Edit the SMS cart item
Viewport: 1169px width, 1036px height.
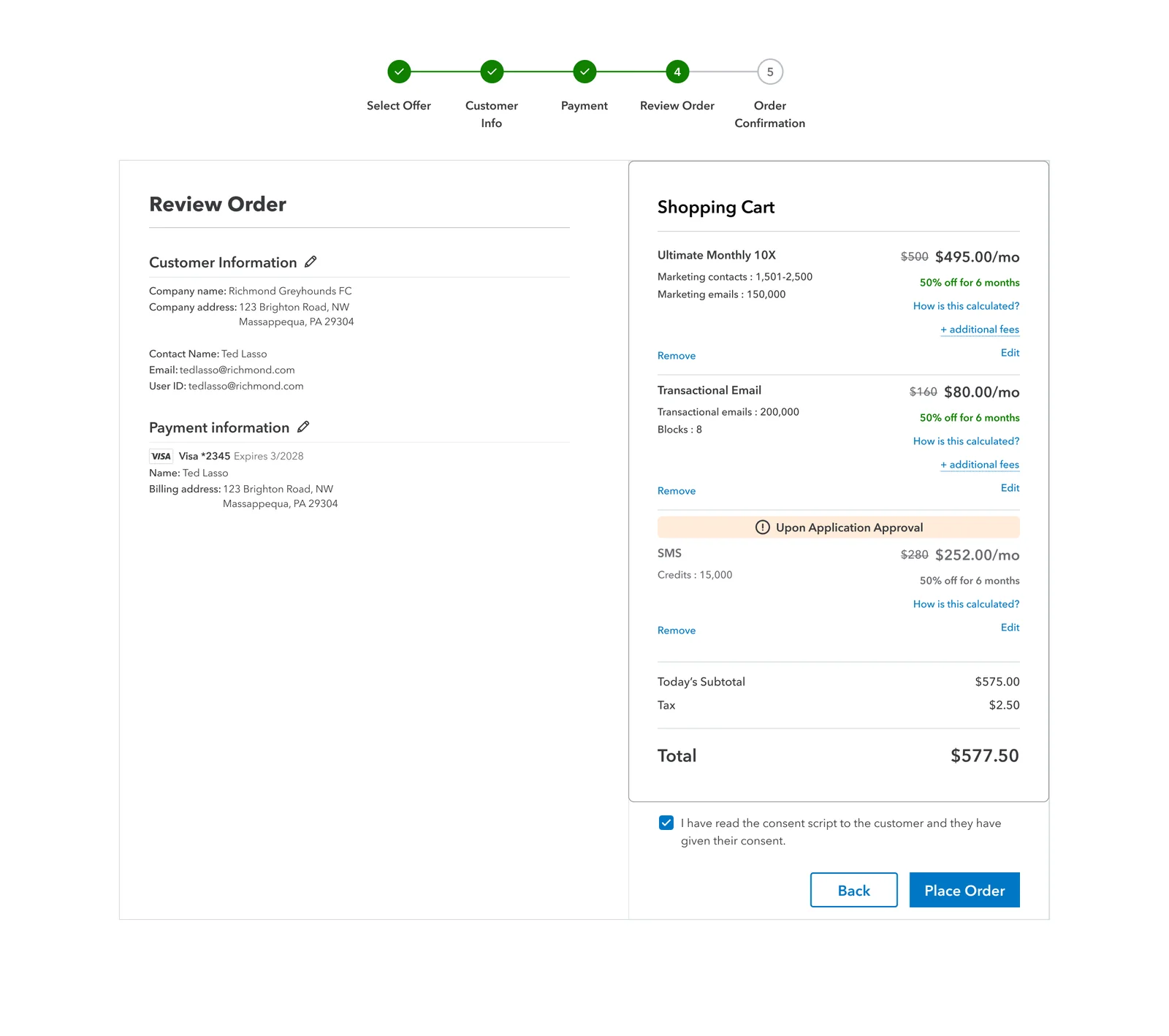(x=1010, y=628)
